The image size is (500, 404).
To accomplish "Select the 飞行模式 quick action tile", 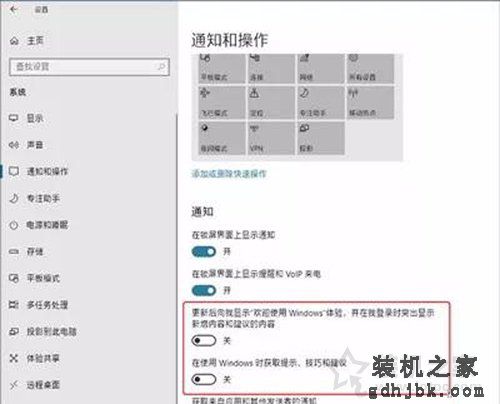I will click(222, 102).
